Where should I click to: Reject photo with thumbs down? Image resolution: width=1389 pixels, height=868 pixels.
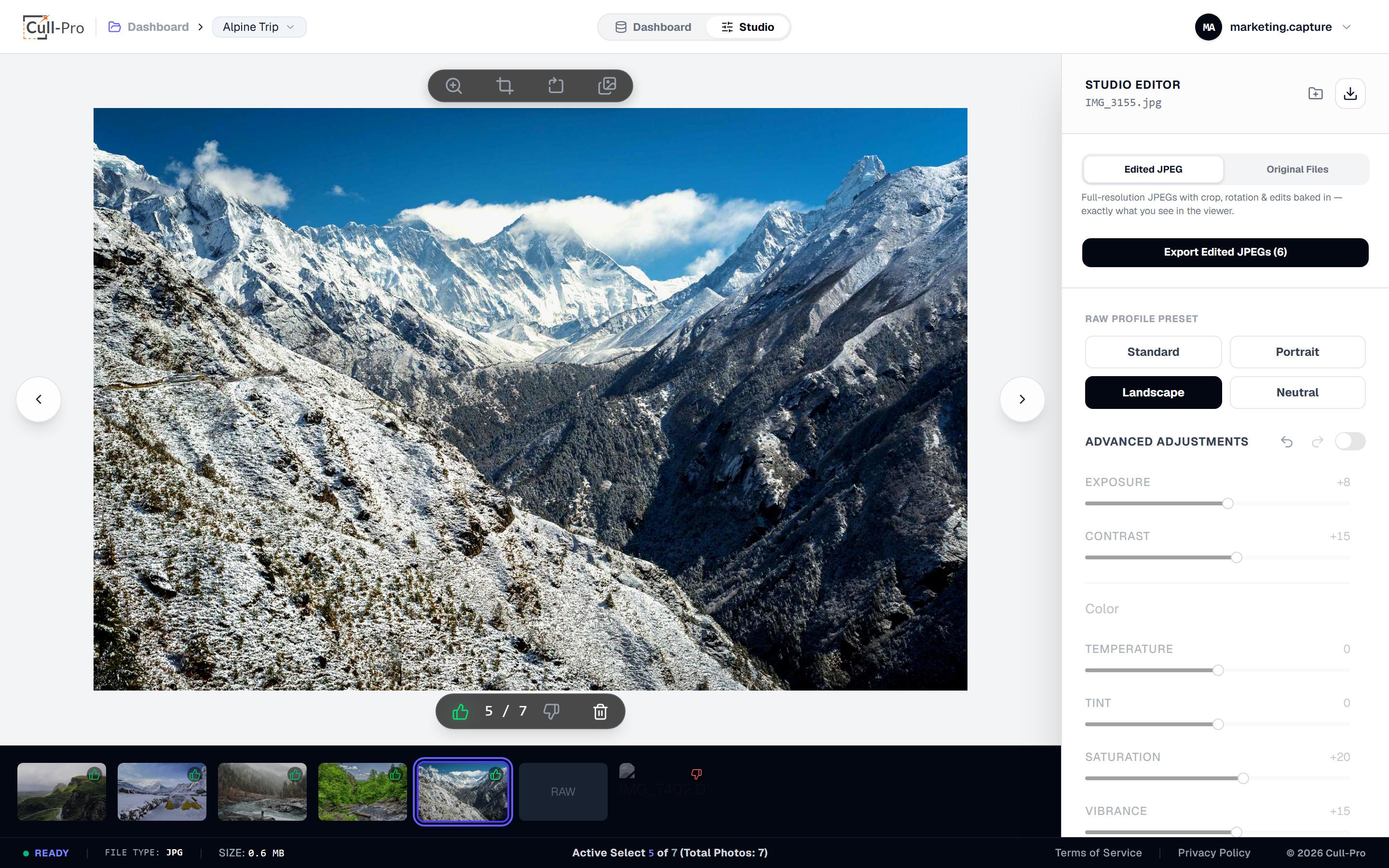(551, 712)
